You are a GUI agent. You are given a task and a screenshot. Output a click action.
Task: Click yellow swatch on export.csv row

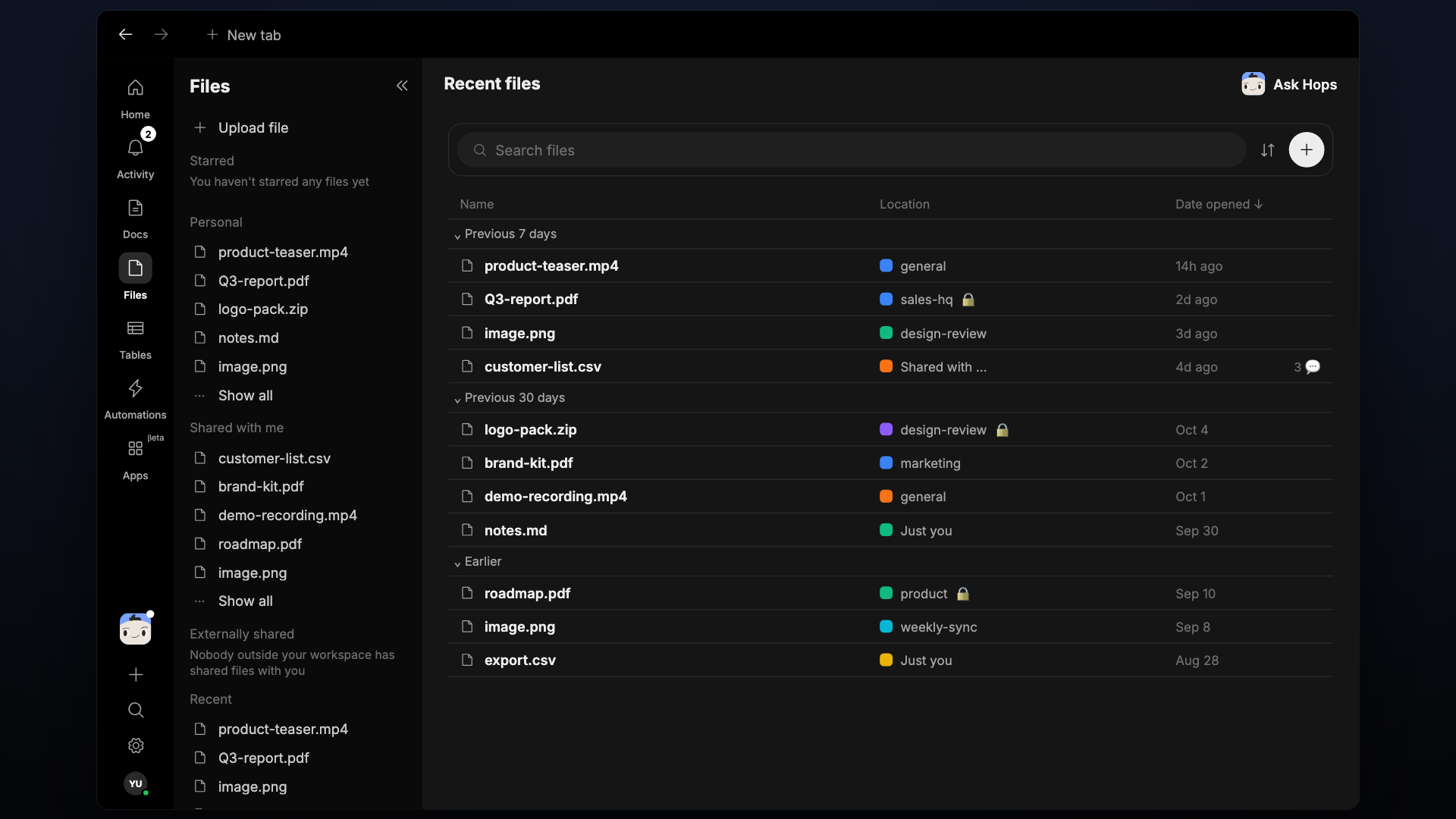886,660
